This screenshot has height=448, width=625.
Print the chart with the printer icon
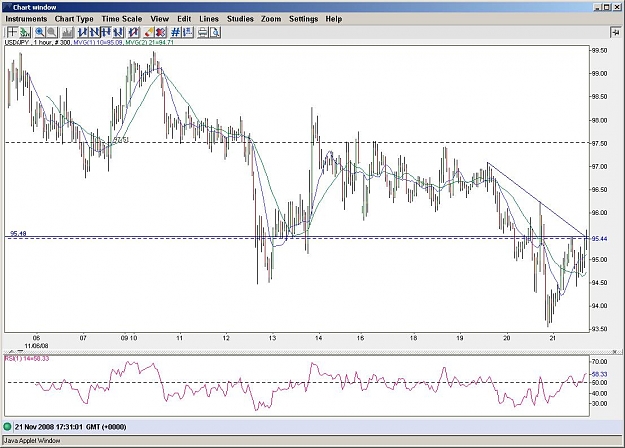pyautogui.click(x=203, y=32)
